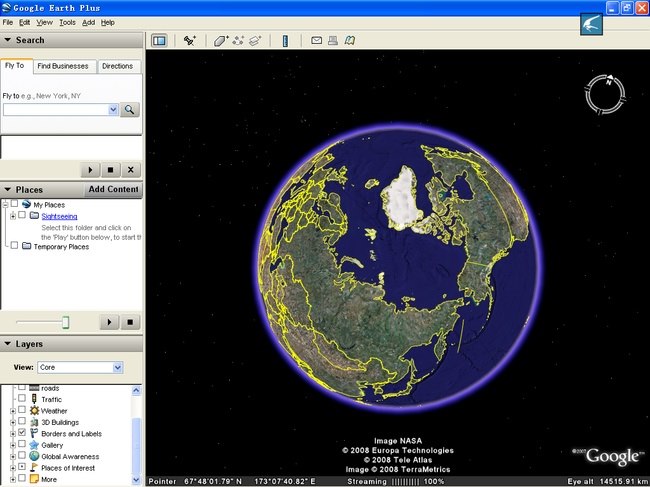The height and width of the screenshot is (487, 650).
Task: Click the Gallery star layer icon
Action: [34, 445]
